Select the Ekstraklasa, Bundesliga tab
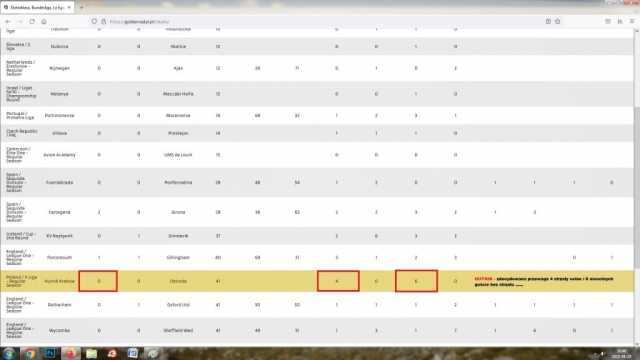The height and width of the screenshot is (360, 640). tap(37, 7)
